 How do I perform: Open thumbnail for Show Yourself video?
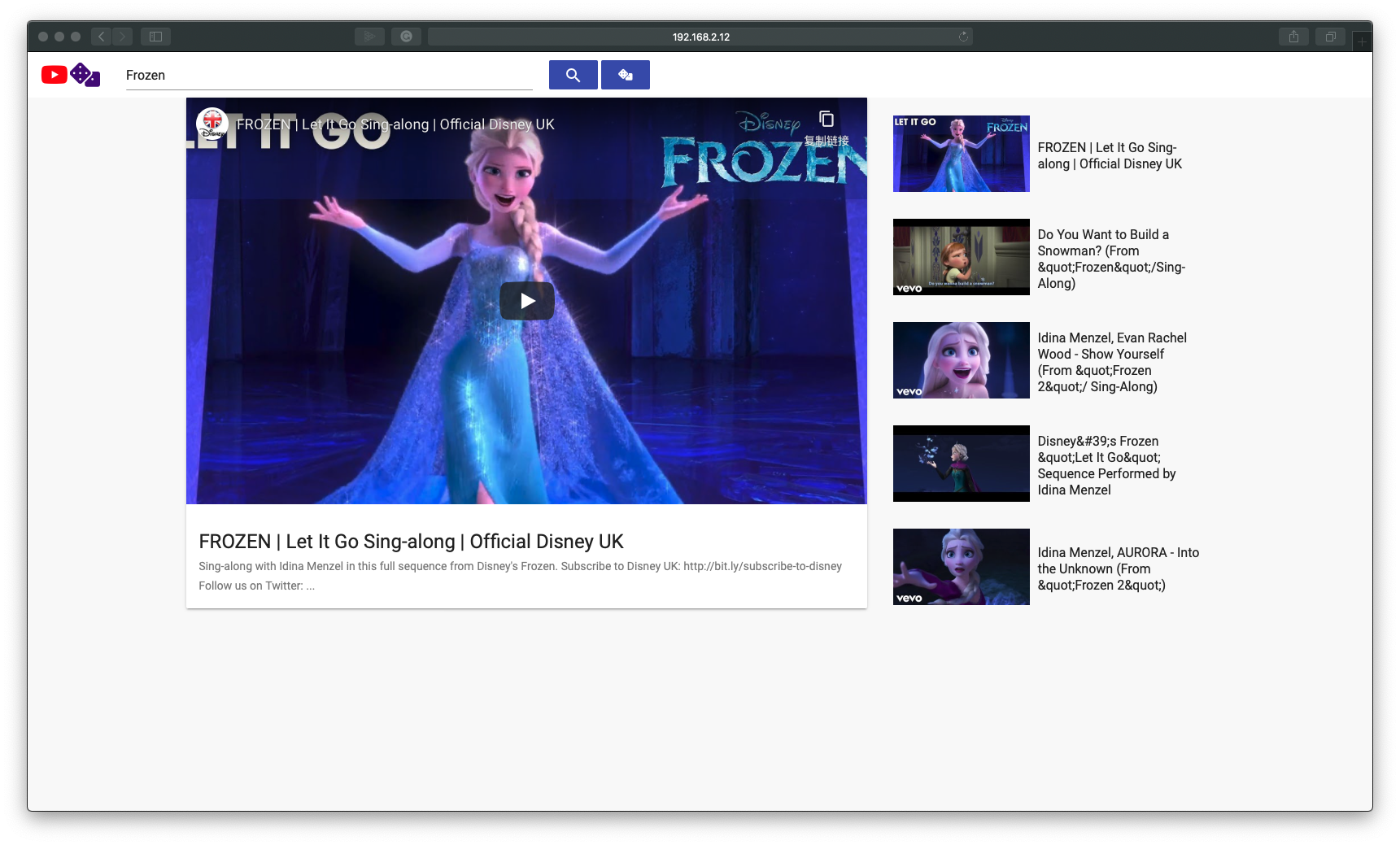962,360
